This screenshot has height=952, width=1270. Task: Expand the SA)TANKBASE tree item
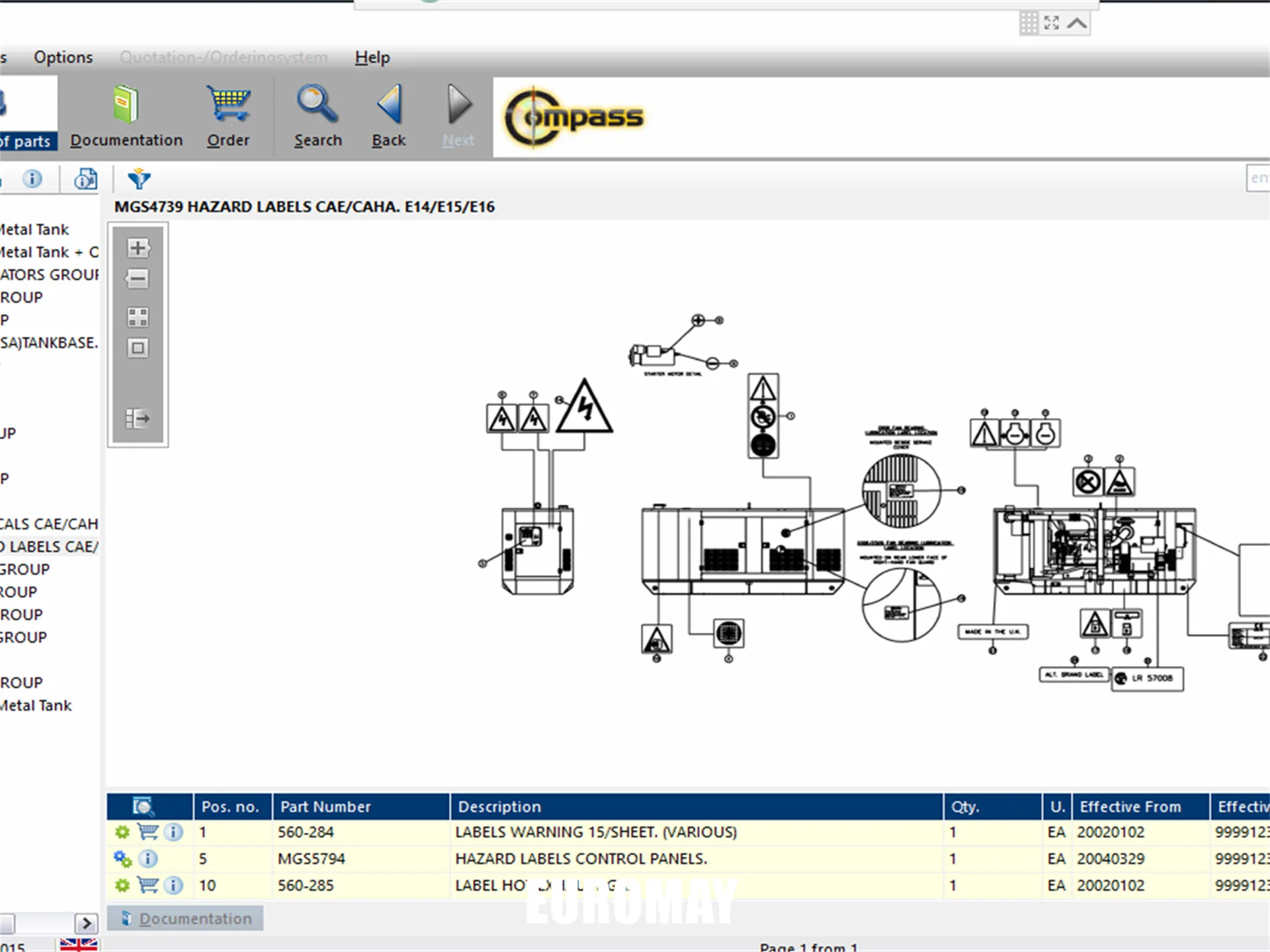[50, 342]
